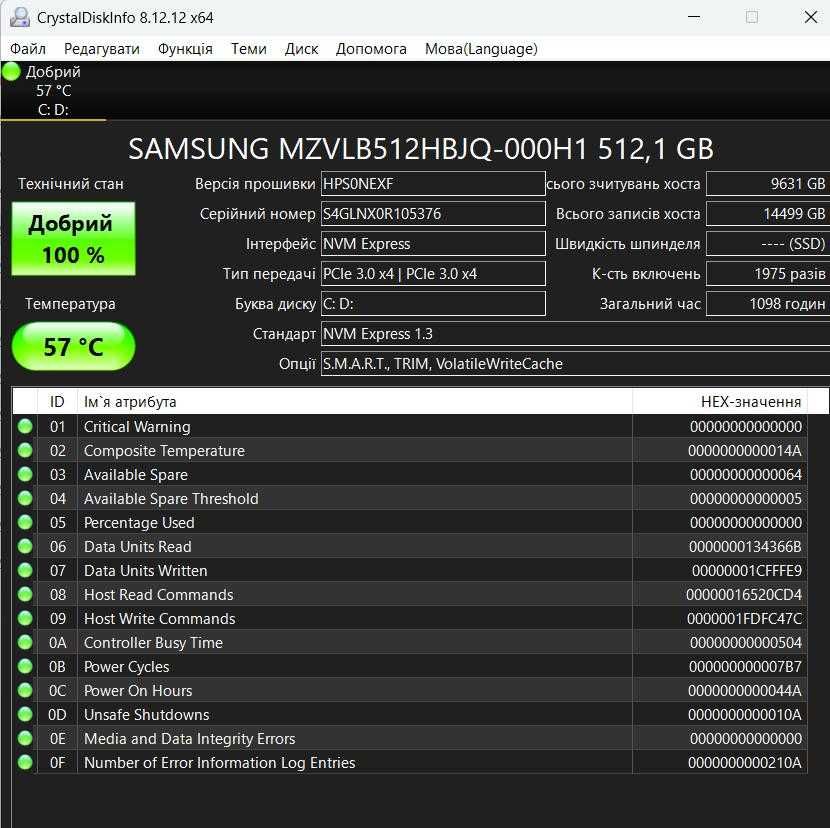Click the green status dot for Available Spare
The height and width of the screenshot is (828, 830).
point(25,474)
